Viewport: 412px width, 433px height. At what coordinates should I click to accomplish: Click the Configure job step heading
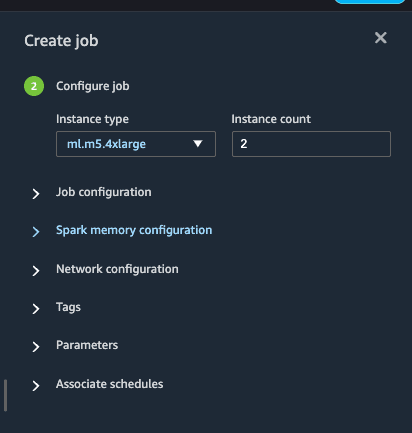click(x=93, y=86)
